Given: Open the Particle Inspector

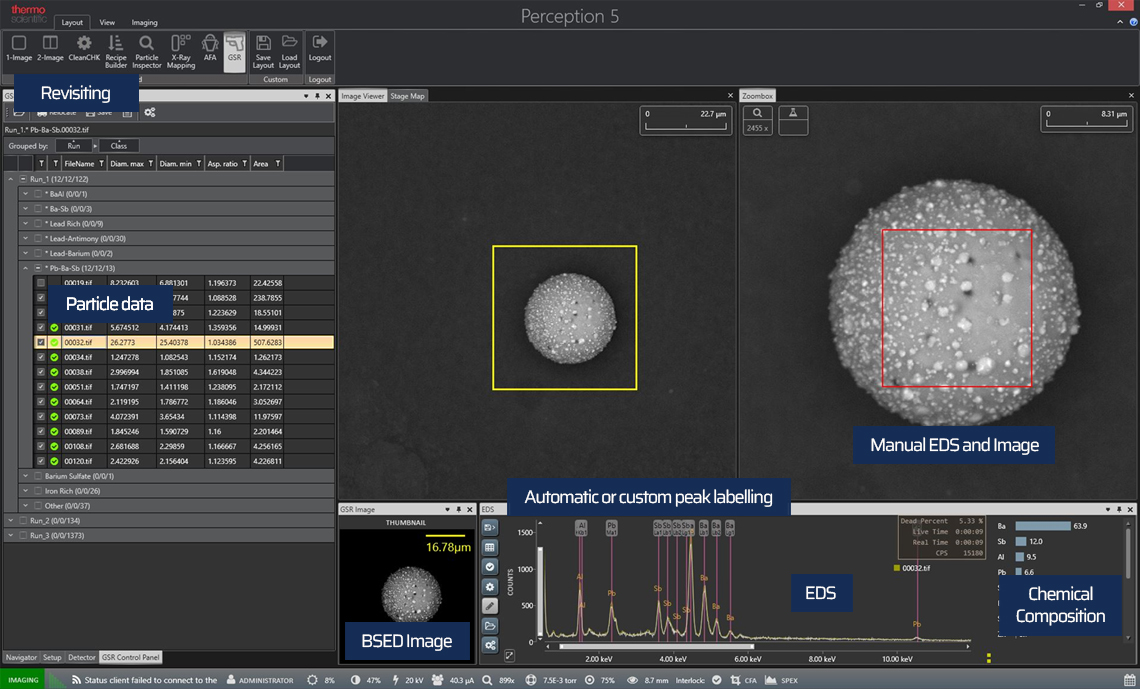Looking at the screenshot, I should pos(146,52).
